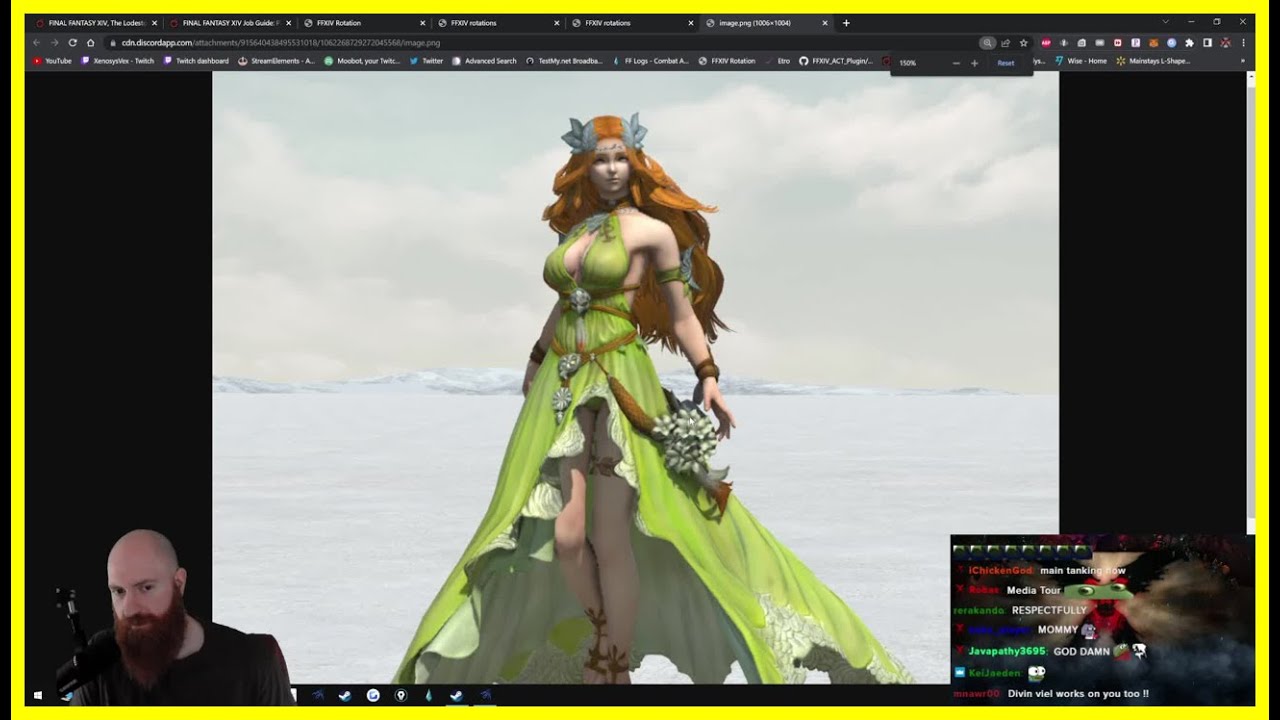Open Chrome three-dot menu

point(1243,43)
